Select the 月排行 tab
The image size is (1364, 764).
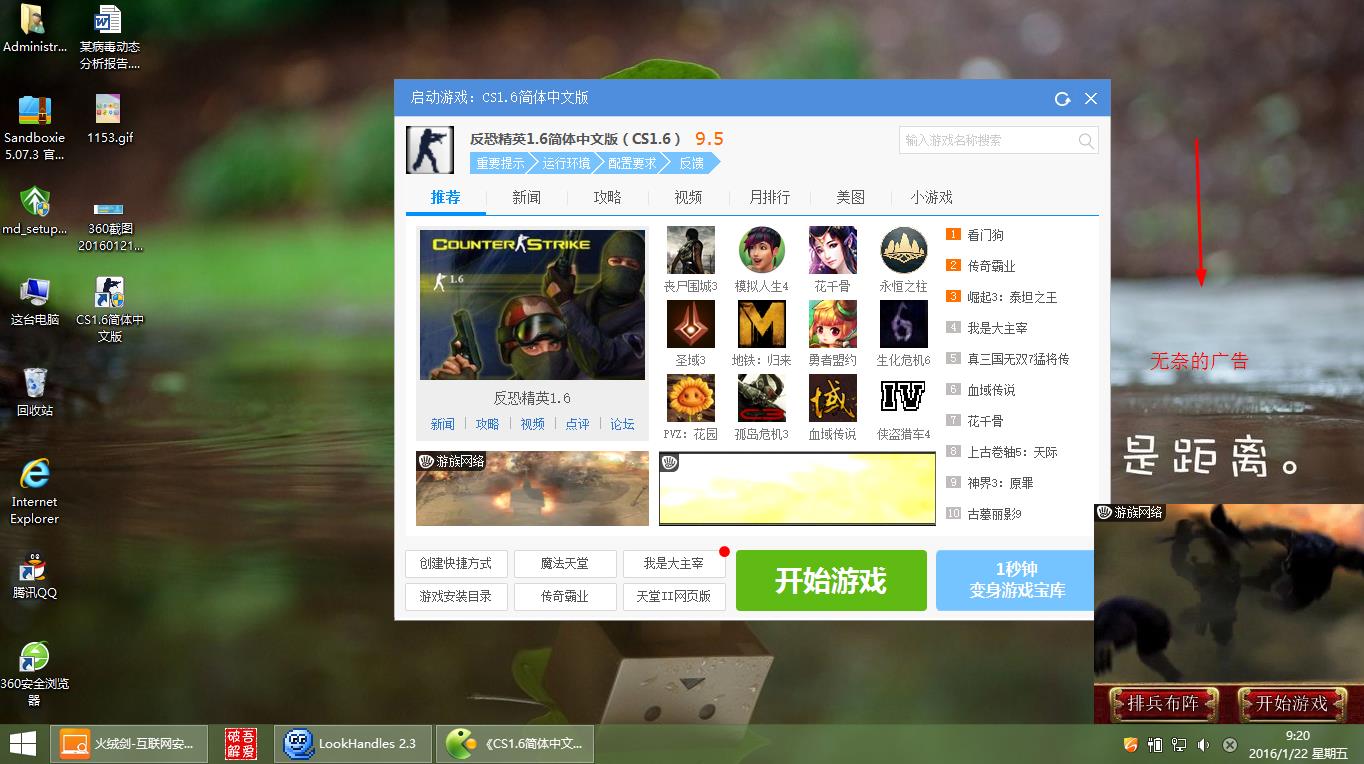click(770, 197)
